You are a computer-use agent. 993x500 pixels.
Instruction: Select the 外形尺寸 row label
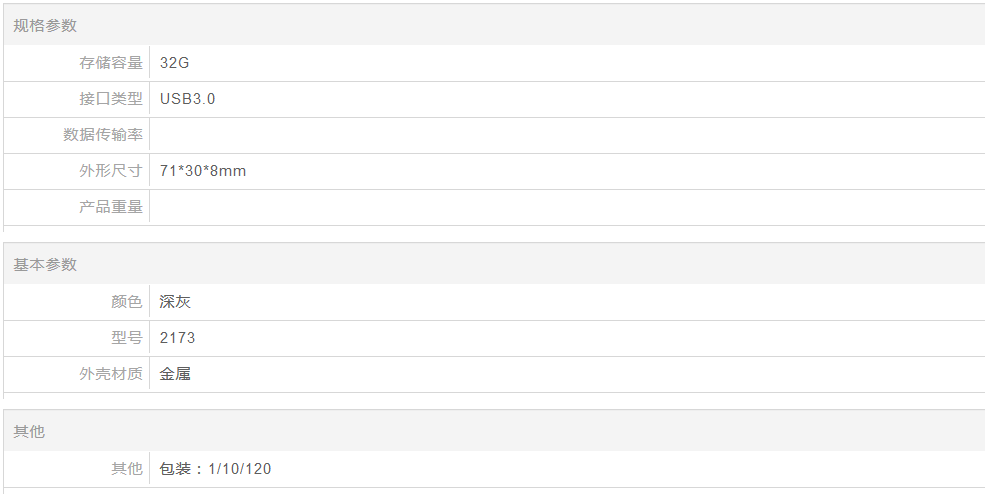(x=111, y=171)
